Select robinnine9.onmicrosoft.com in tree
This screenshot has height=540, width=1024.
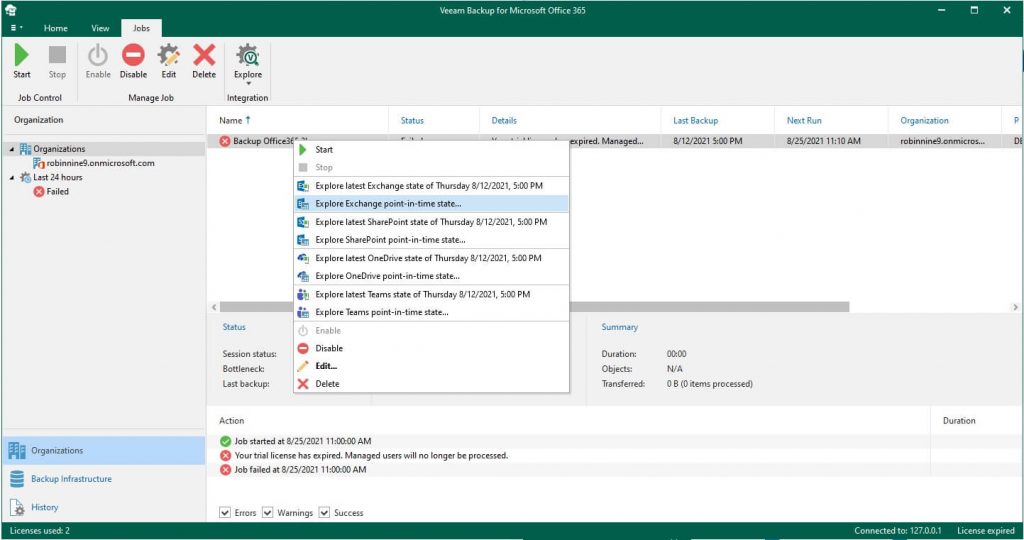point(100,163)
